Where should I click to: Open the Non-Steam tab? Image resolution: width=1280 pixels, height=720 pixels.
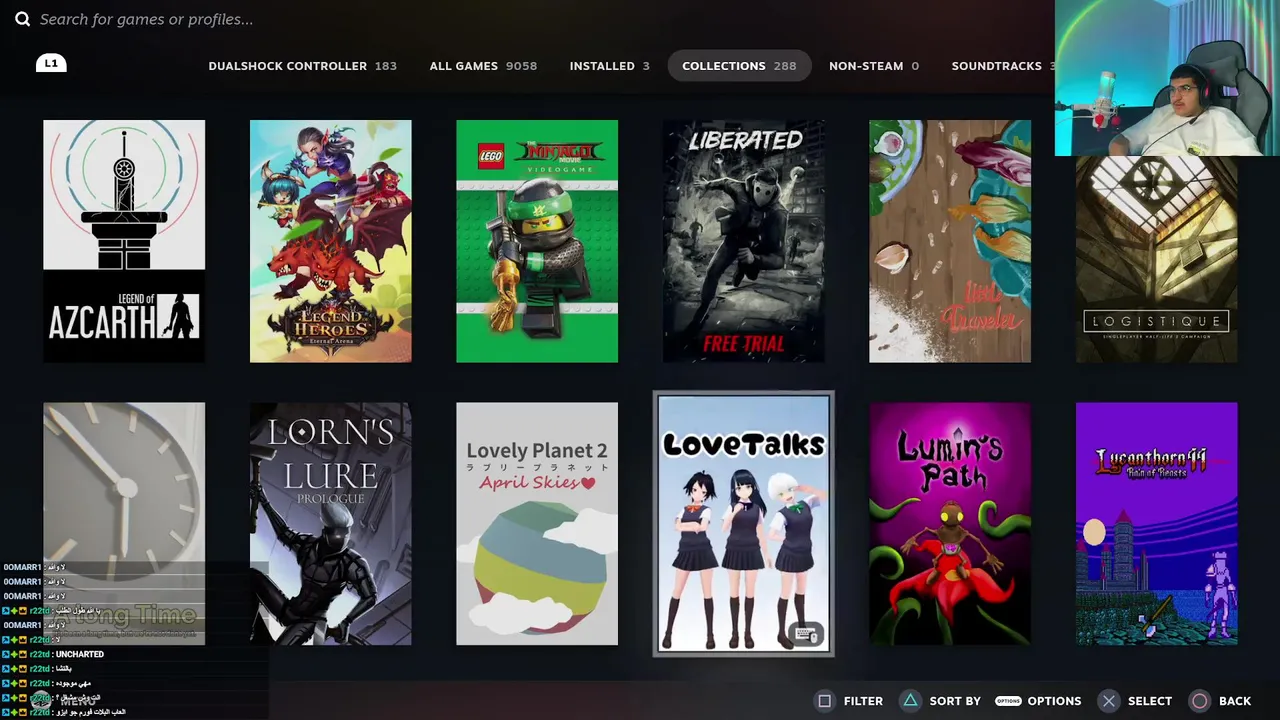(x=873, y=66)
